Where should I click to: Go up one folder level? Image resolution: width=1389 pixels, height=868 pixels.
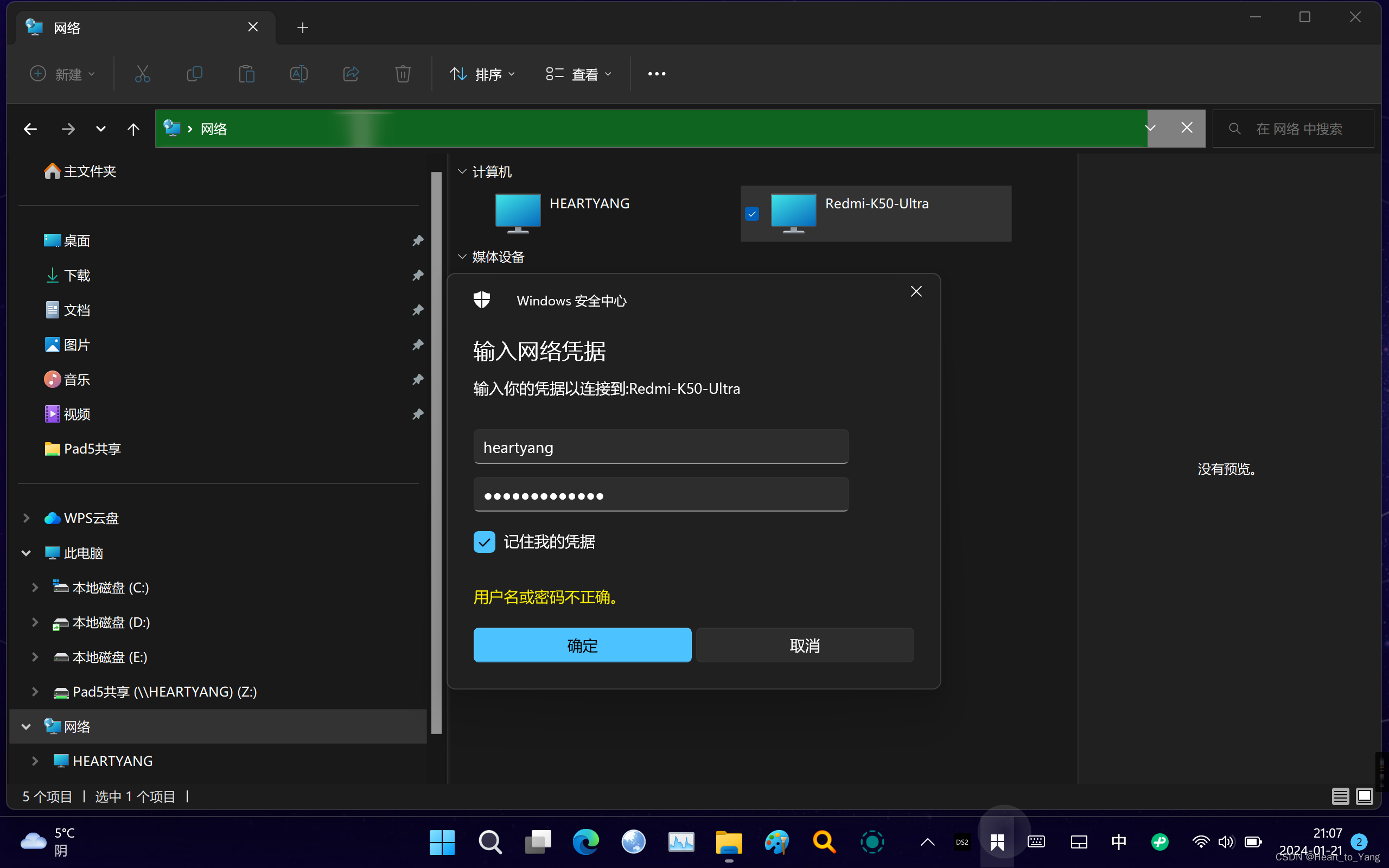tap(133, 129)
